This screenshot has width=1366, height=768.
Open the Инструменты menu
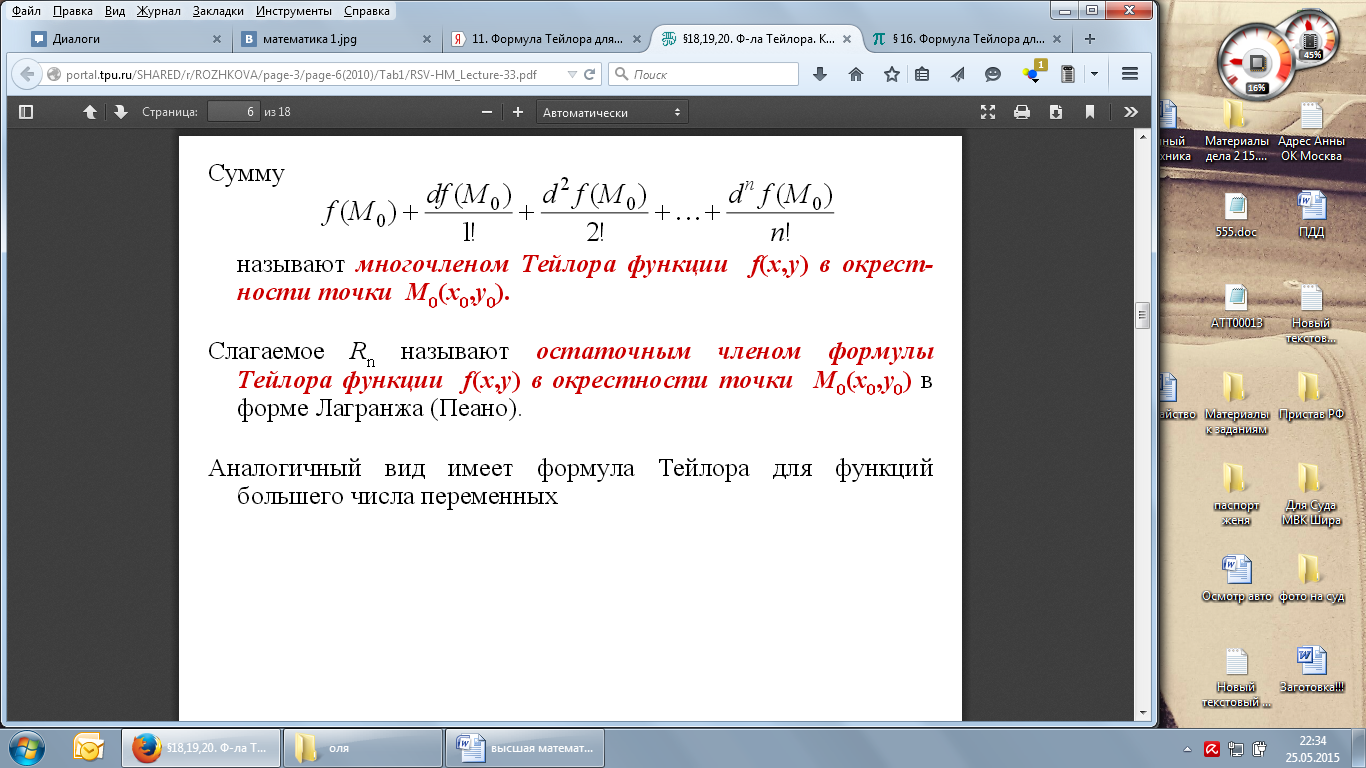[x=295, y=12]
